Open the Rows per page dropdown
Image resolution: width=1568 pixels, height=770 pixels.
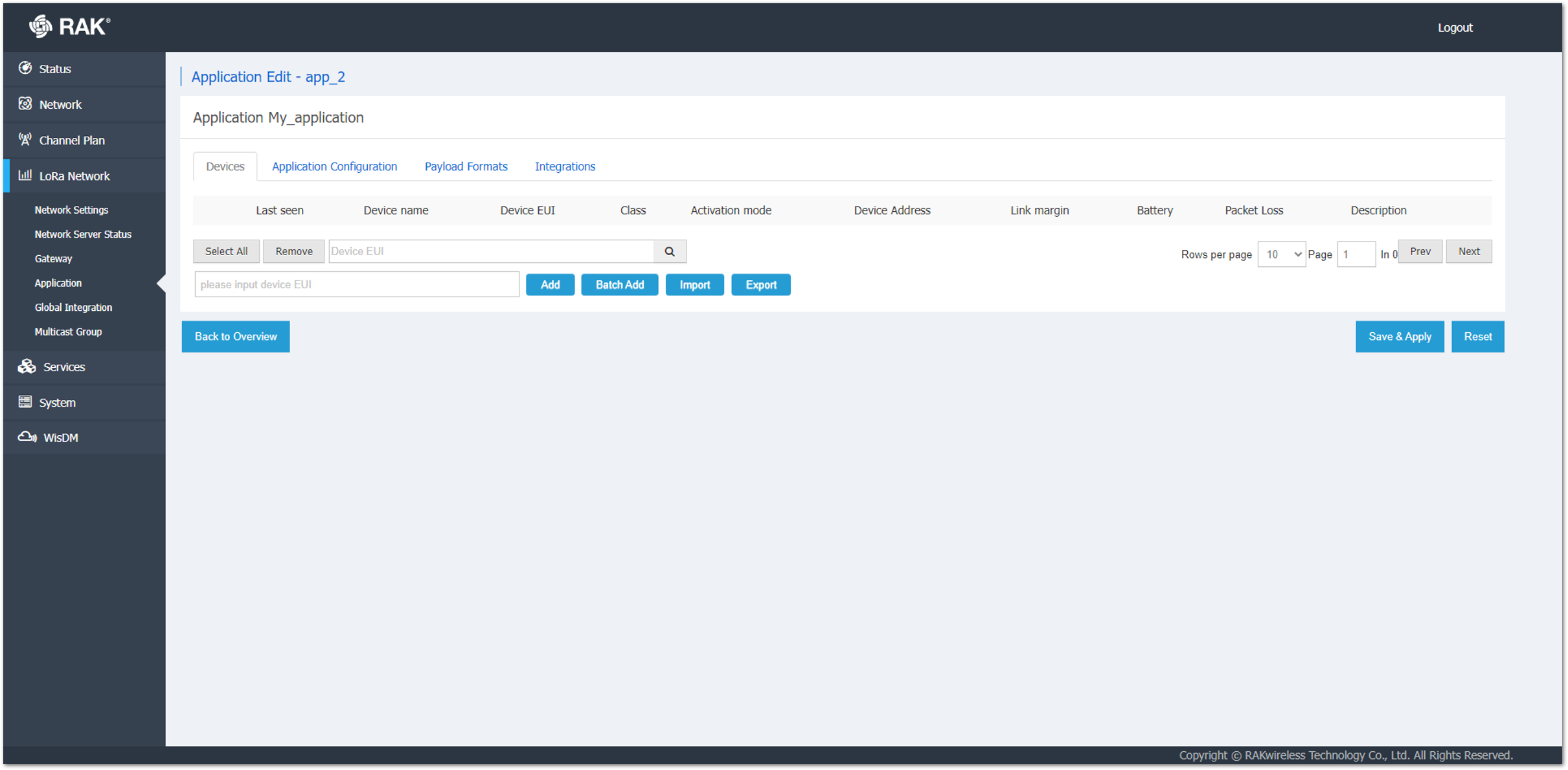pos(1281,255)
